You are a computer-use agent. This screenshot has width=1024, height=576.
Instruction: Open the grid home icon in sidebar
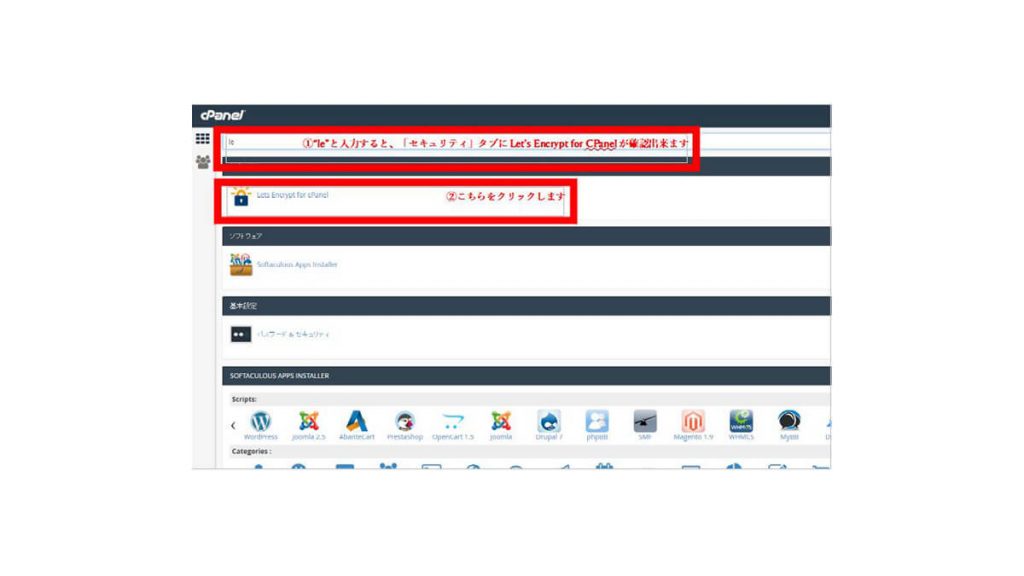pos(203,139)
